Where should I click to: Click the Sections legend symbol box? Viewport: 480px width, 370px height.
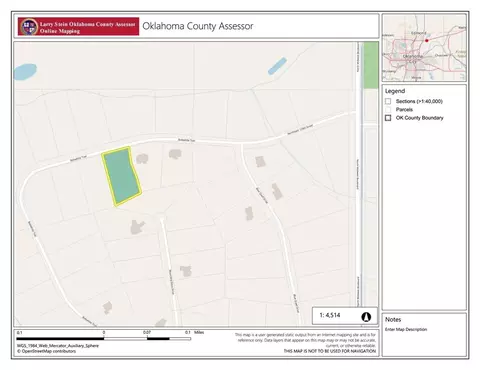coord(388,101)
